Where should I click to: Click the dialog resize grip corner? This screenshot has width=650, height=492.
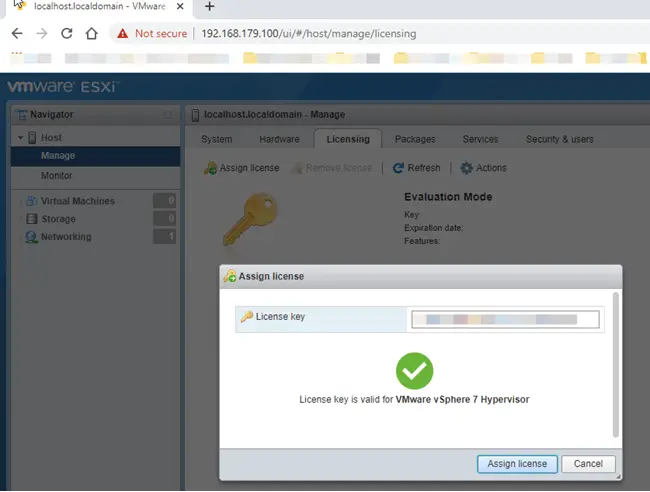click(618, 477)
